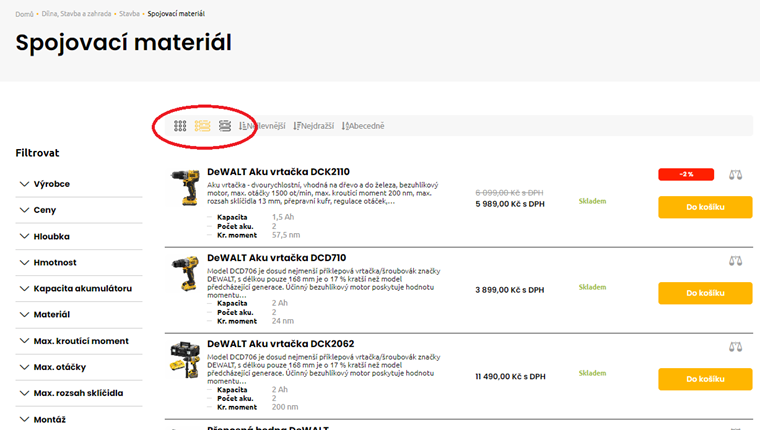This screenshot has height=430, width=760.
Task: Expand the Max. rozsah sklíčidla filter
Action: [79, 393]
